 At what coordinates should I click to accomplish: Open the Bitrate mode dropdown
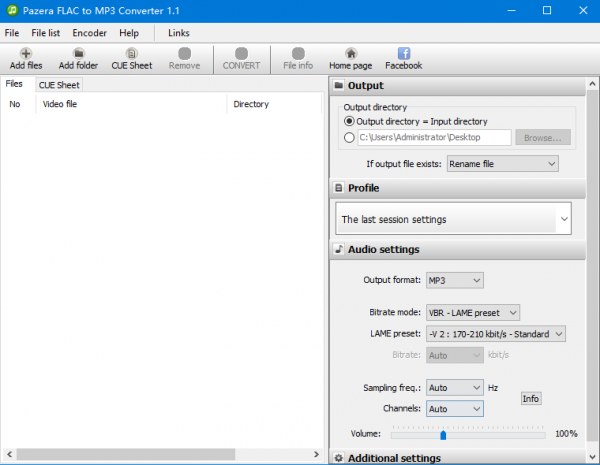pyautogui.click(x=473, y=313)
